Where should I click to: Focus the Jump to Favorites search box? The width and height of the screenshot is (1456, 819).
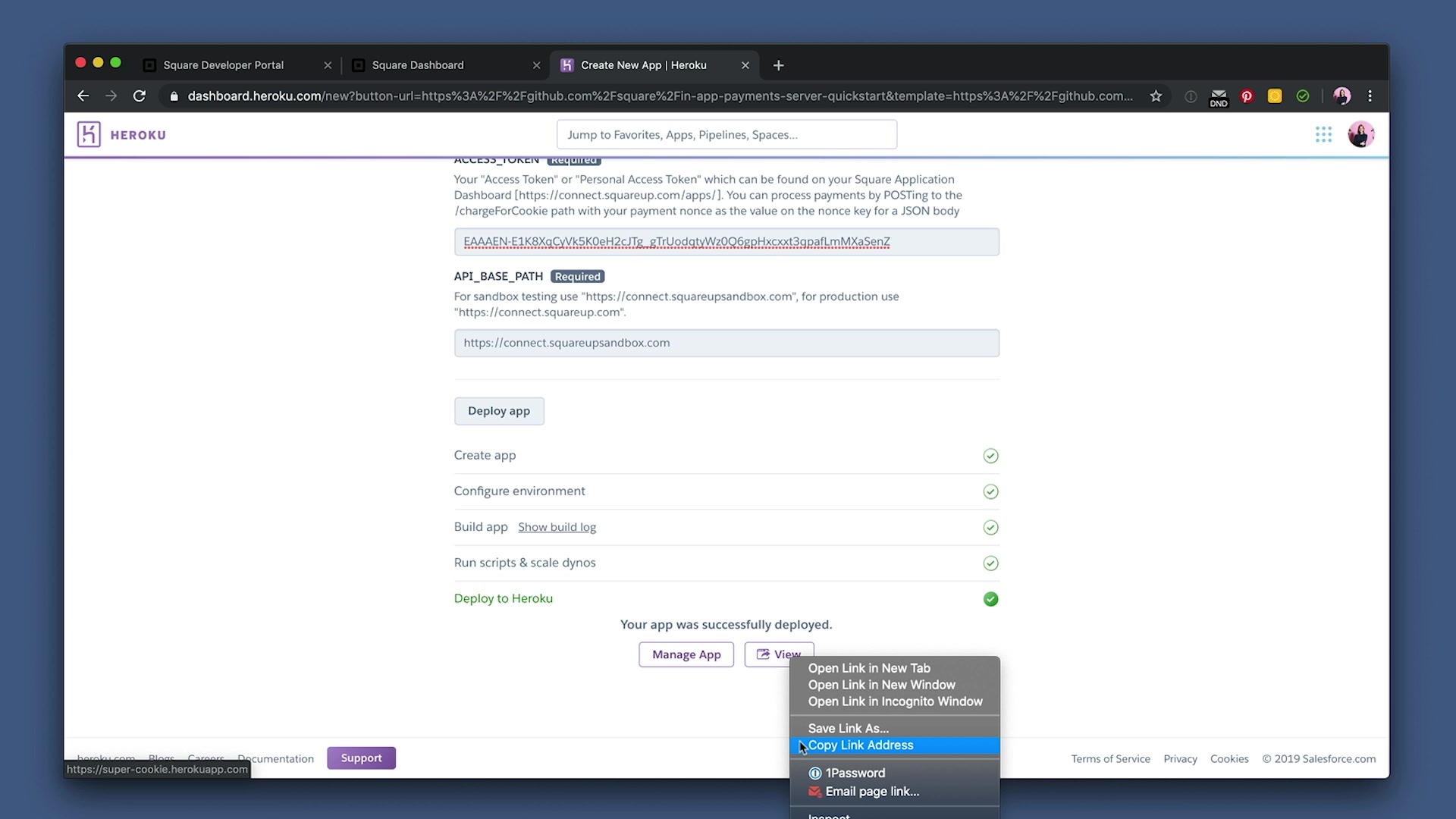pos(726,134)
